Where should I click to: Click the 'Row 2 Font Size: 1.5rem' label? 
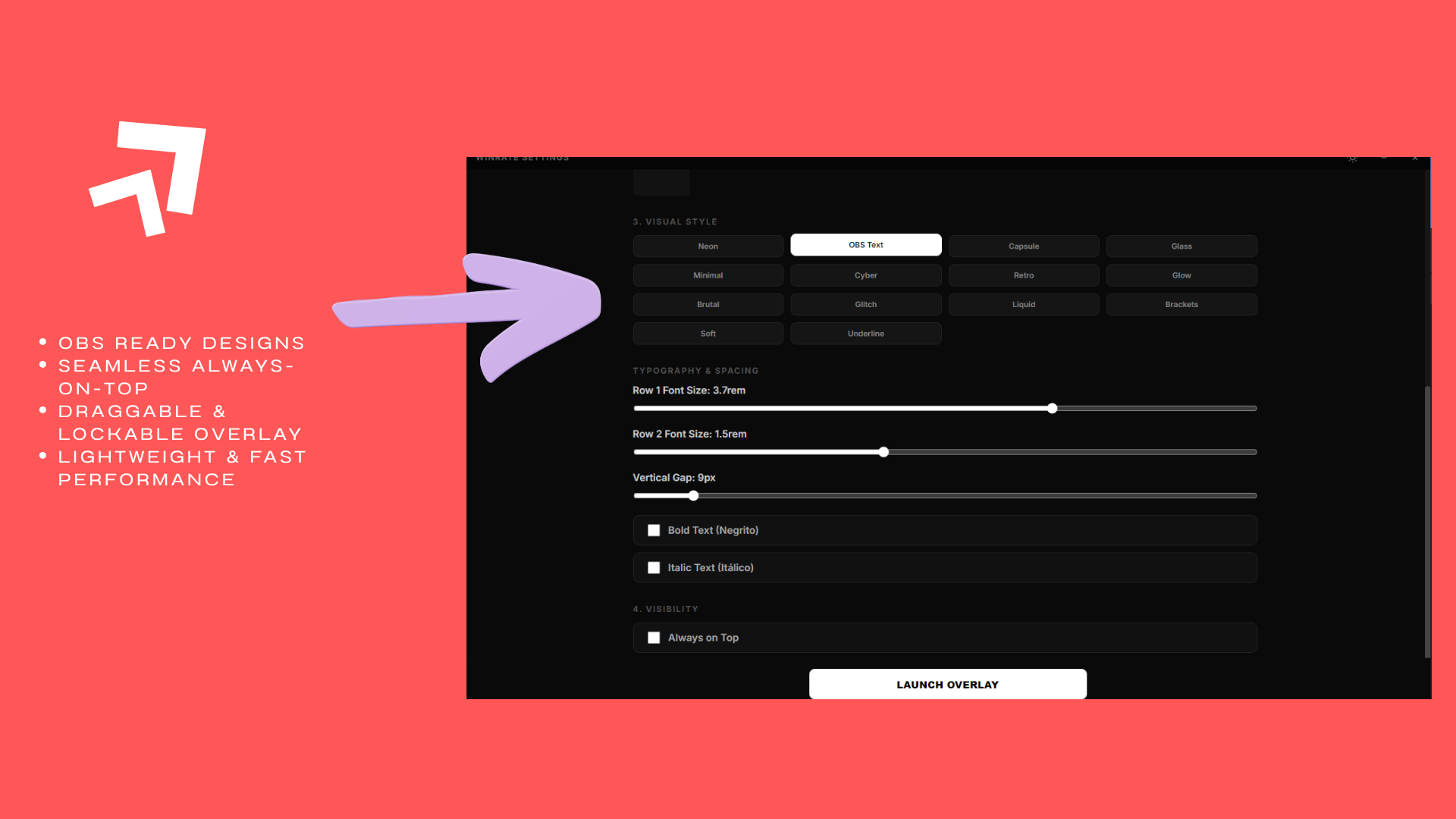tap(689, 434)
